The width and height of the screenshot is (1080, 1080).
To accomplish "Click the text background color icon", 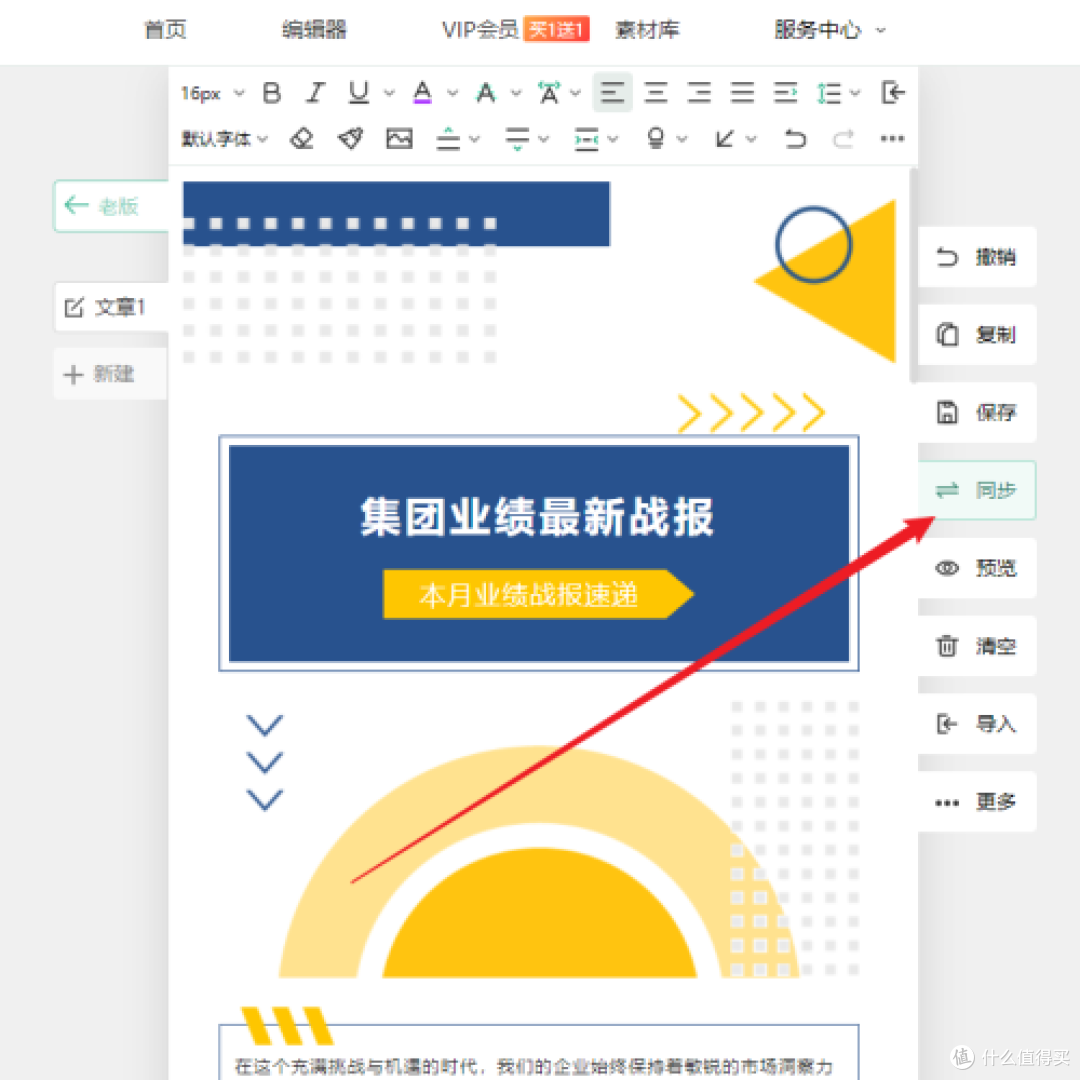I will [x=486, y=92].
